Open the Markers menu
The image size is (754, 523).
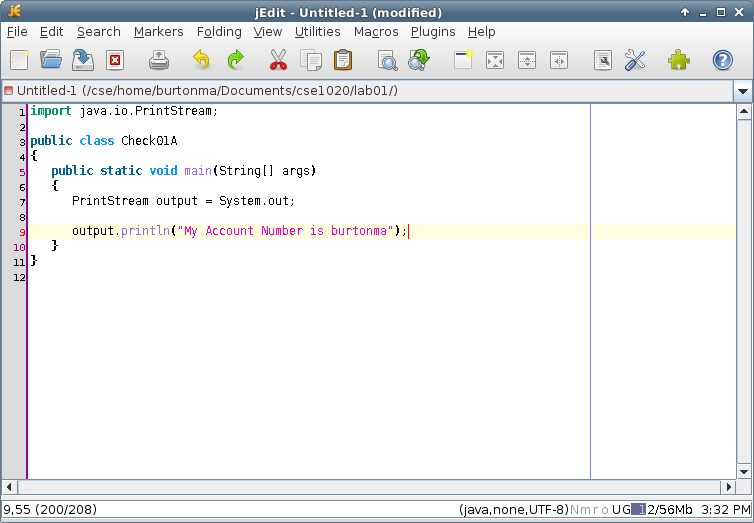pos(159,32)
